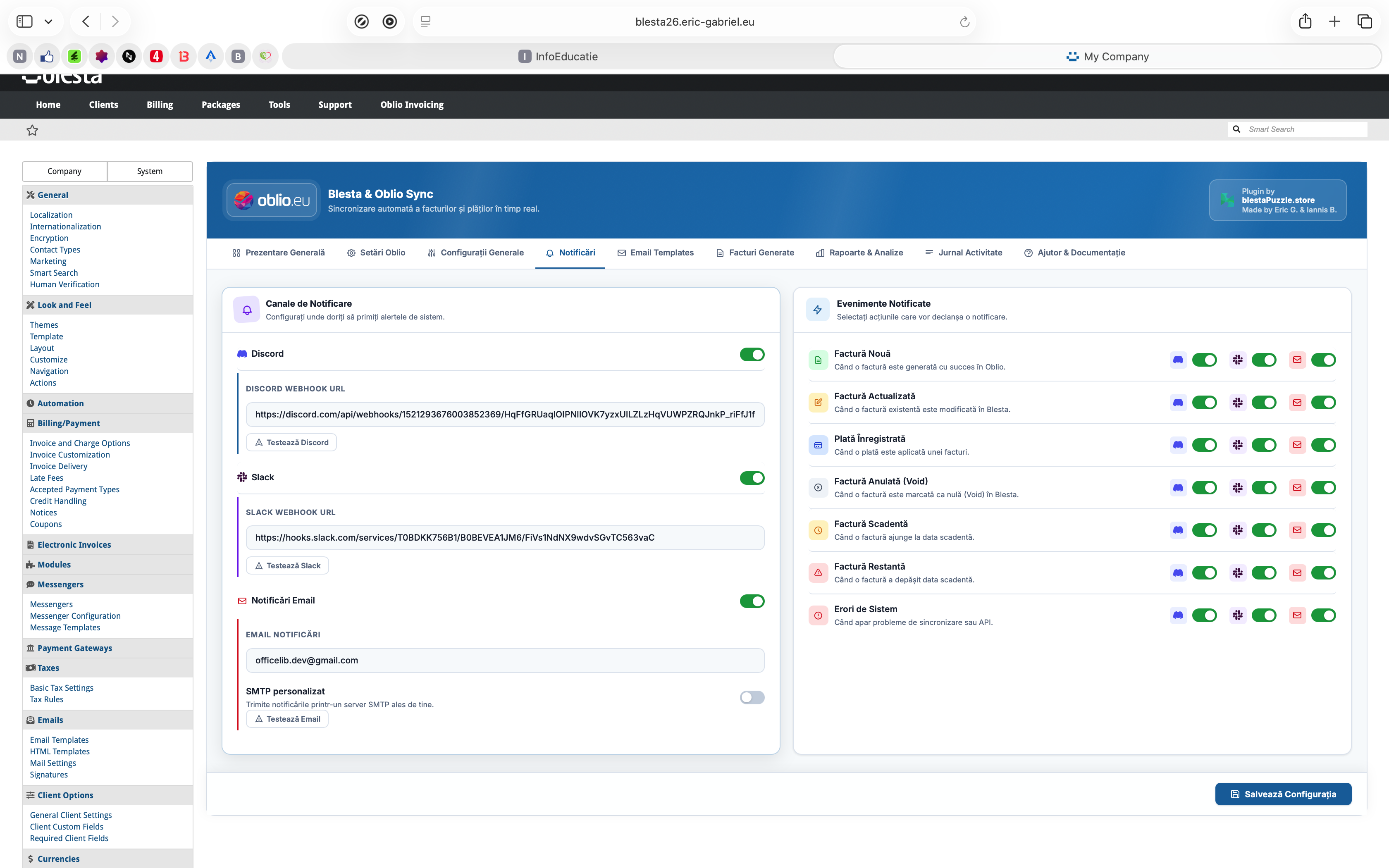This screenshot has height=868, width=1389.
Task: Click the blesta26.eric-gabriel.eu address bar
Action: point(694,22)
